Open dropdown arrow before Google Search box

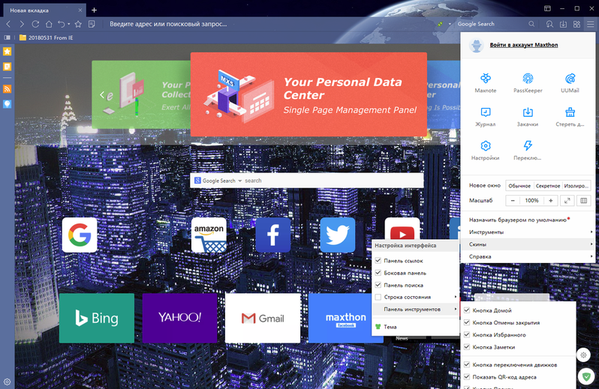(450, 24)
